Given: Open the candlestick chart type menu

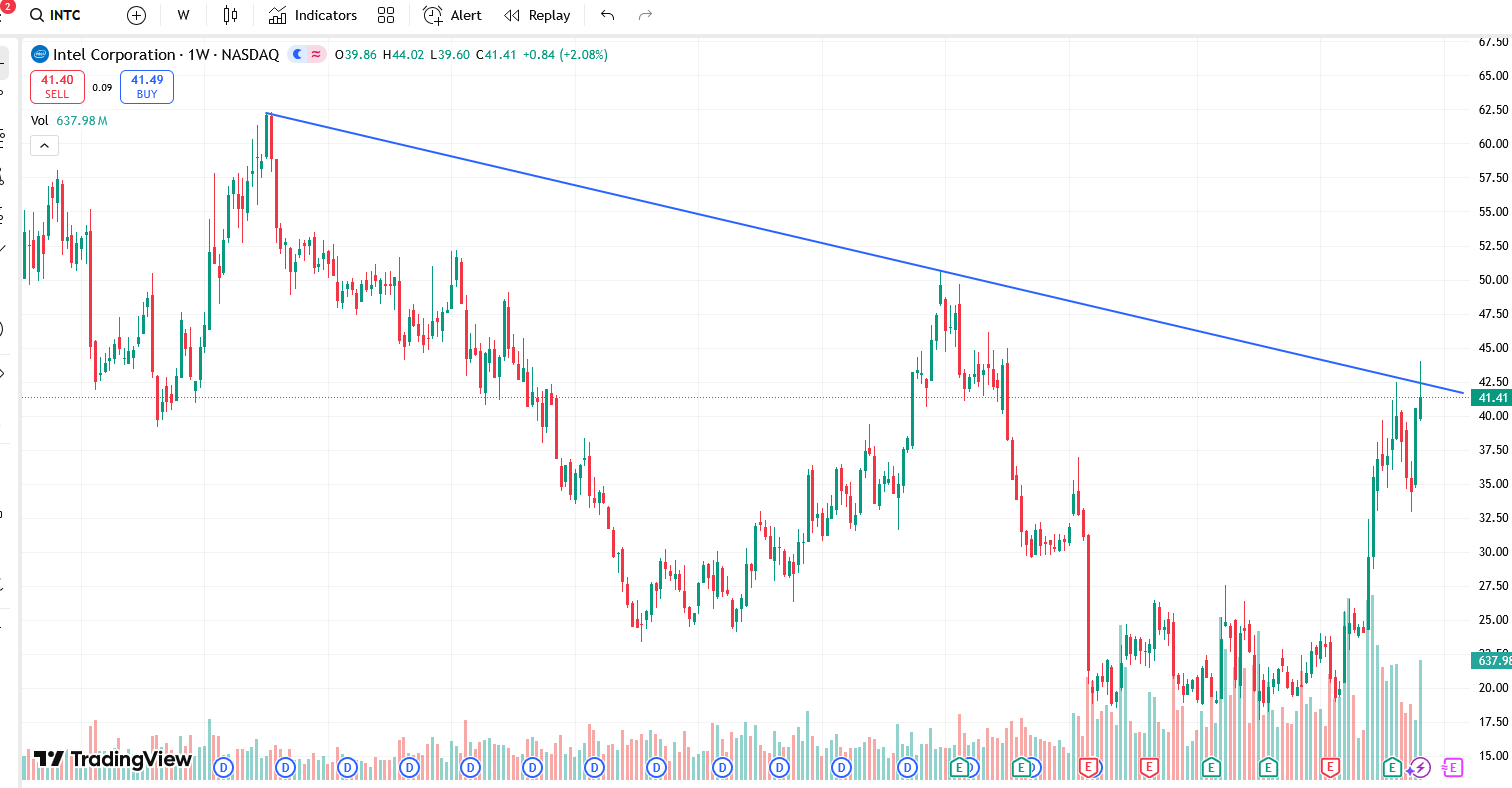Looking at the screenshot, I should click(x=231, y=15).
